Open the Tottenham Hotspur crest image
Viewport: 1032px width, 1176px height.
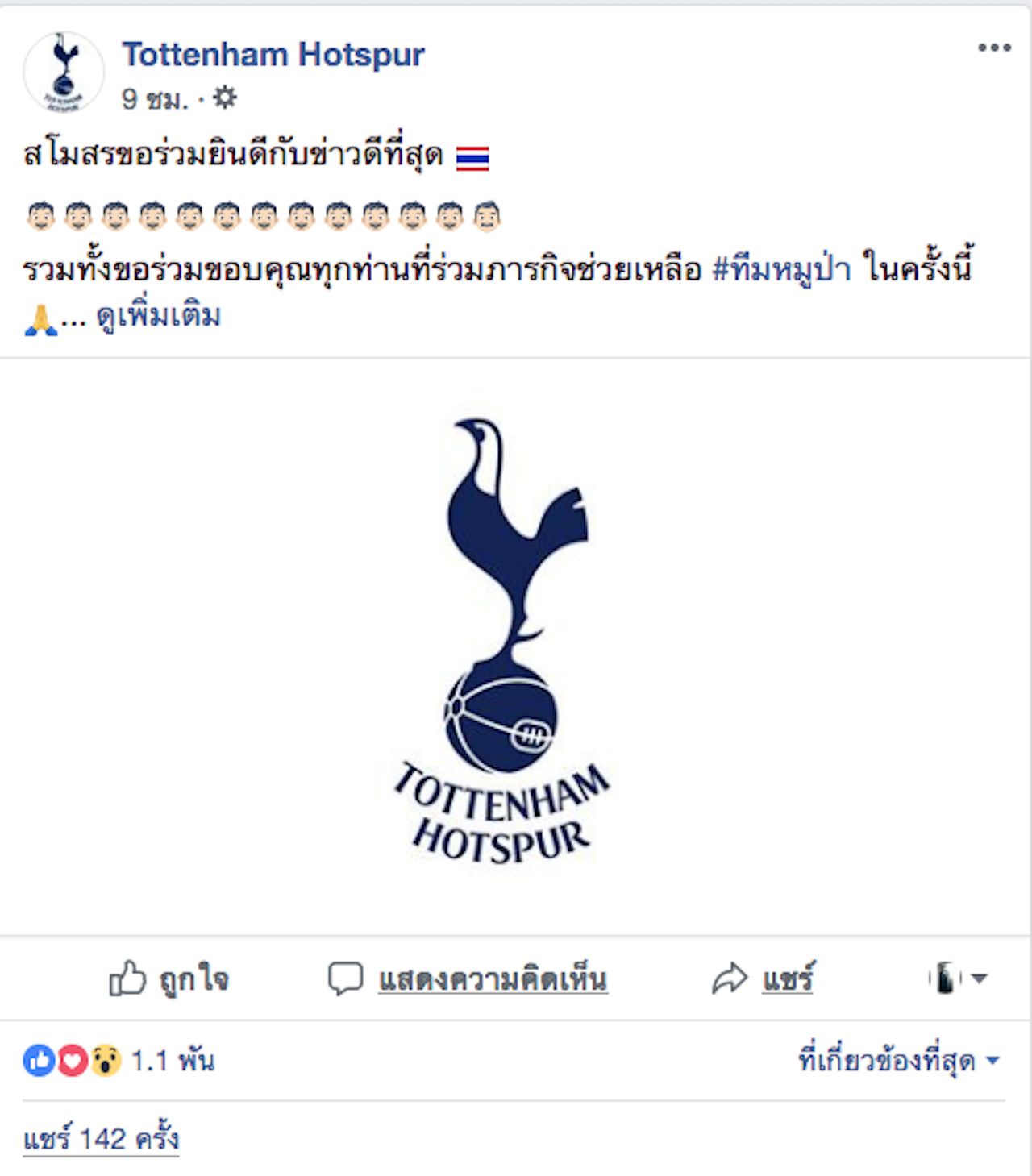(x=501, y=641)
